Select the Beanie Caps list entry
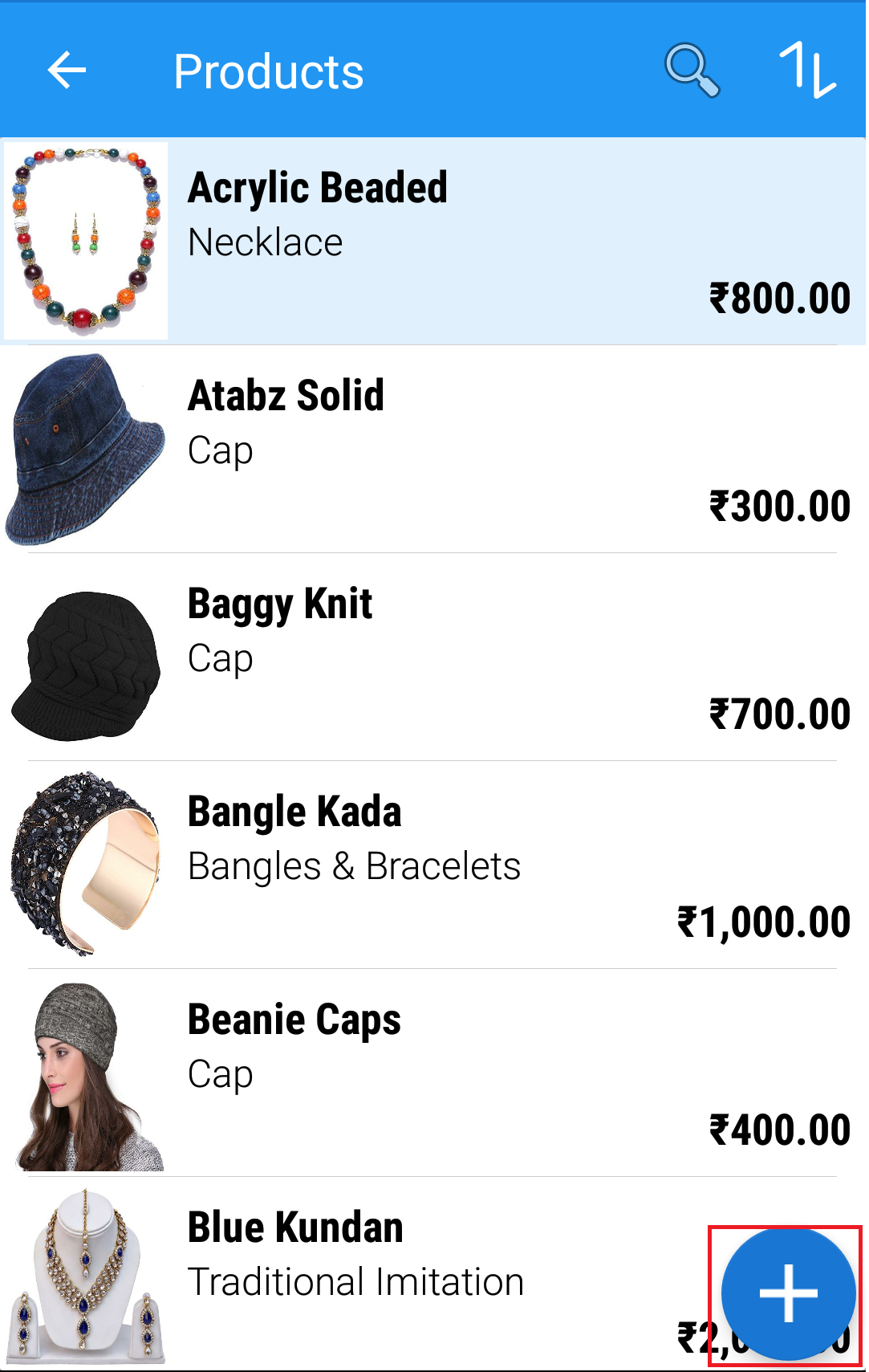The height and width of the screenshot is (1372, 869). coord(433,1073)
